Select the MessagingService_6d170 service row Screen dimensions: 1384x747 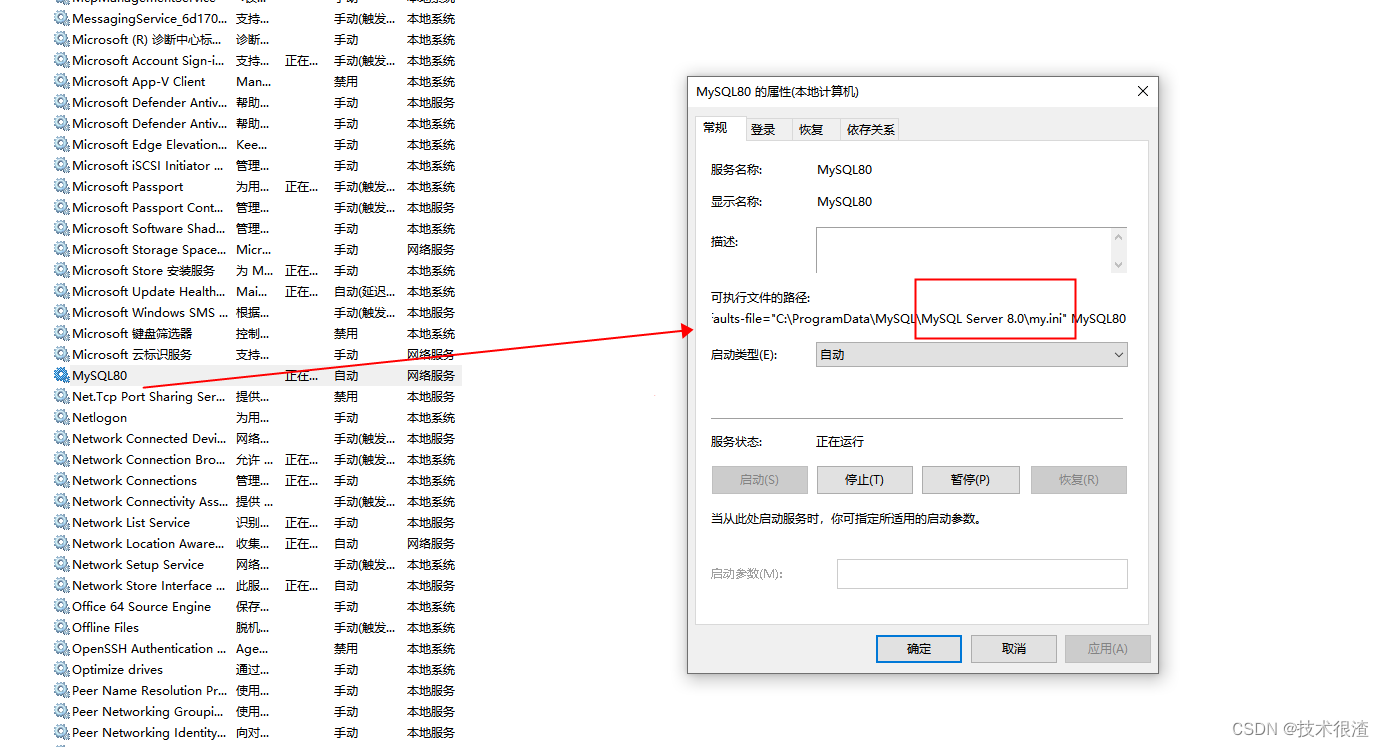click(256, 19)
